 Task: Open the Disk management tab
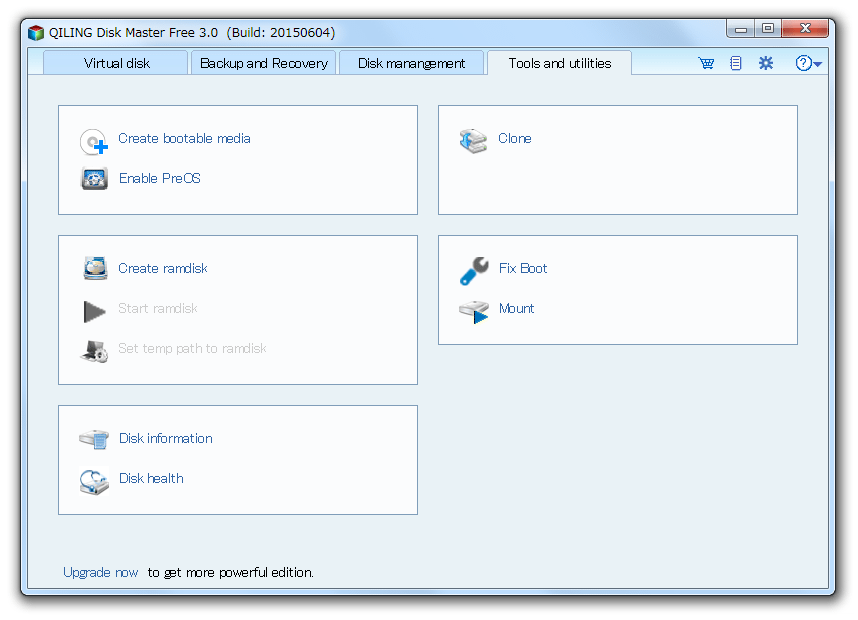pos(411,63)
